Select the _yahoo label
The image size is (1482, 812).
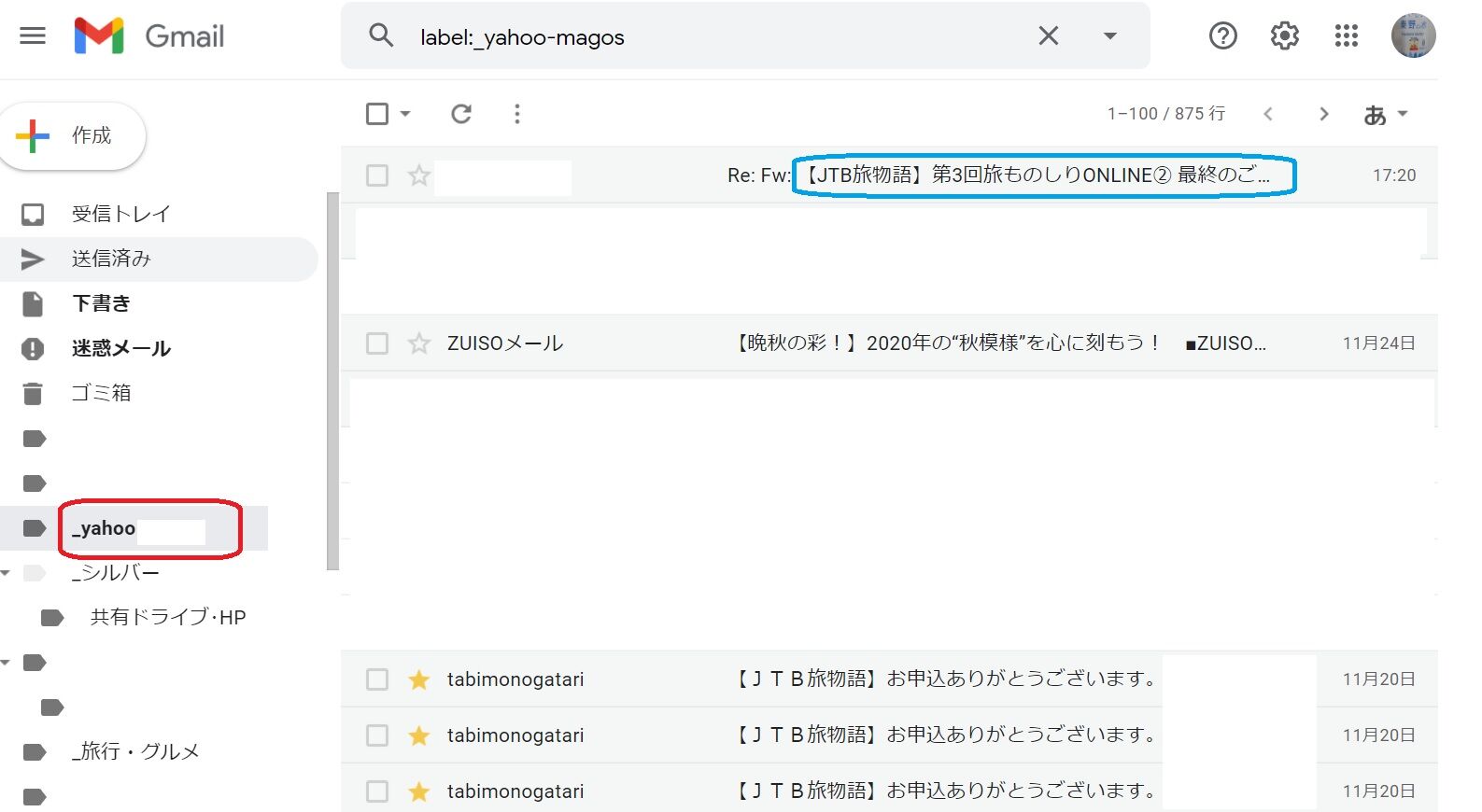[104, 528]
